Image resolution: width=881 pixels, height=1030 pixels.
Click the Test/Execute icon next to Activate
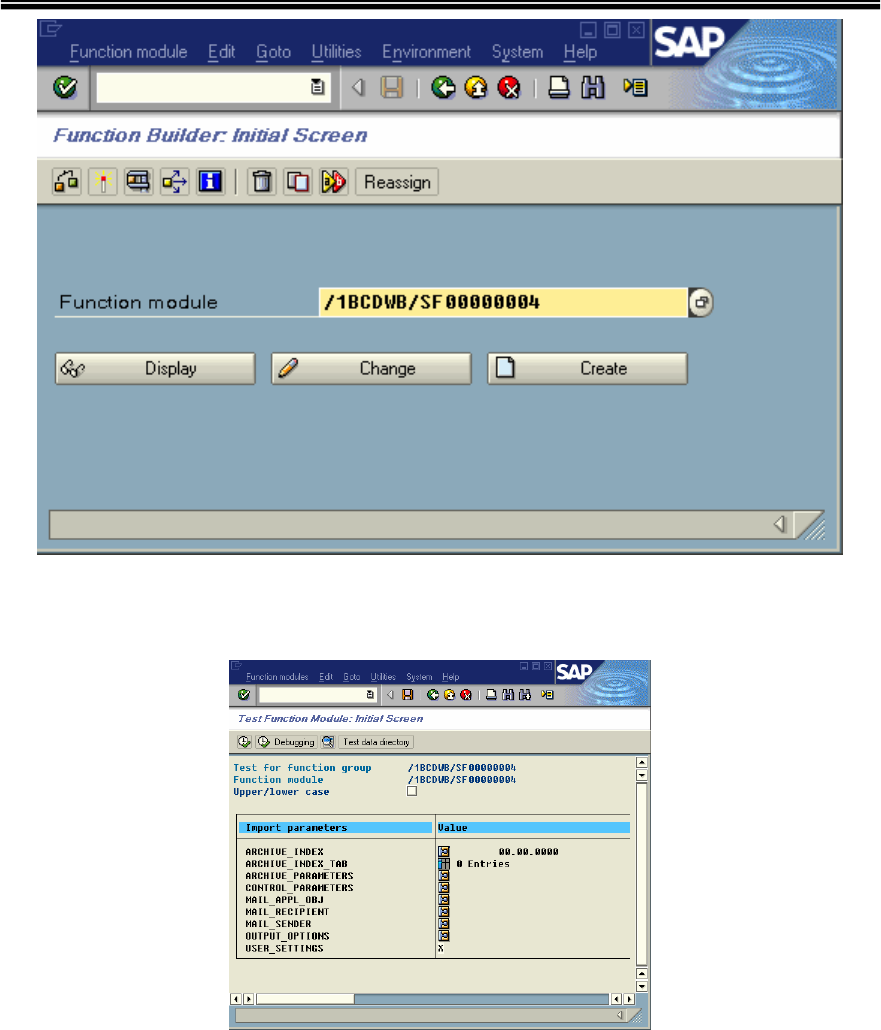click(x=138, y=182)
